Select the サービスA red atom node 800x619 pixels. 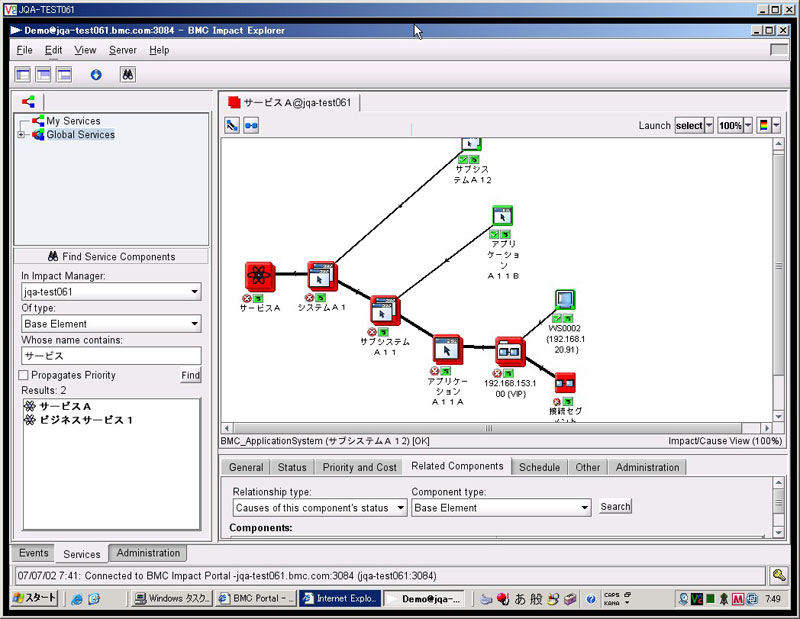(260, 277)
